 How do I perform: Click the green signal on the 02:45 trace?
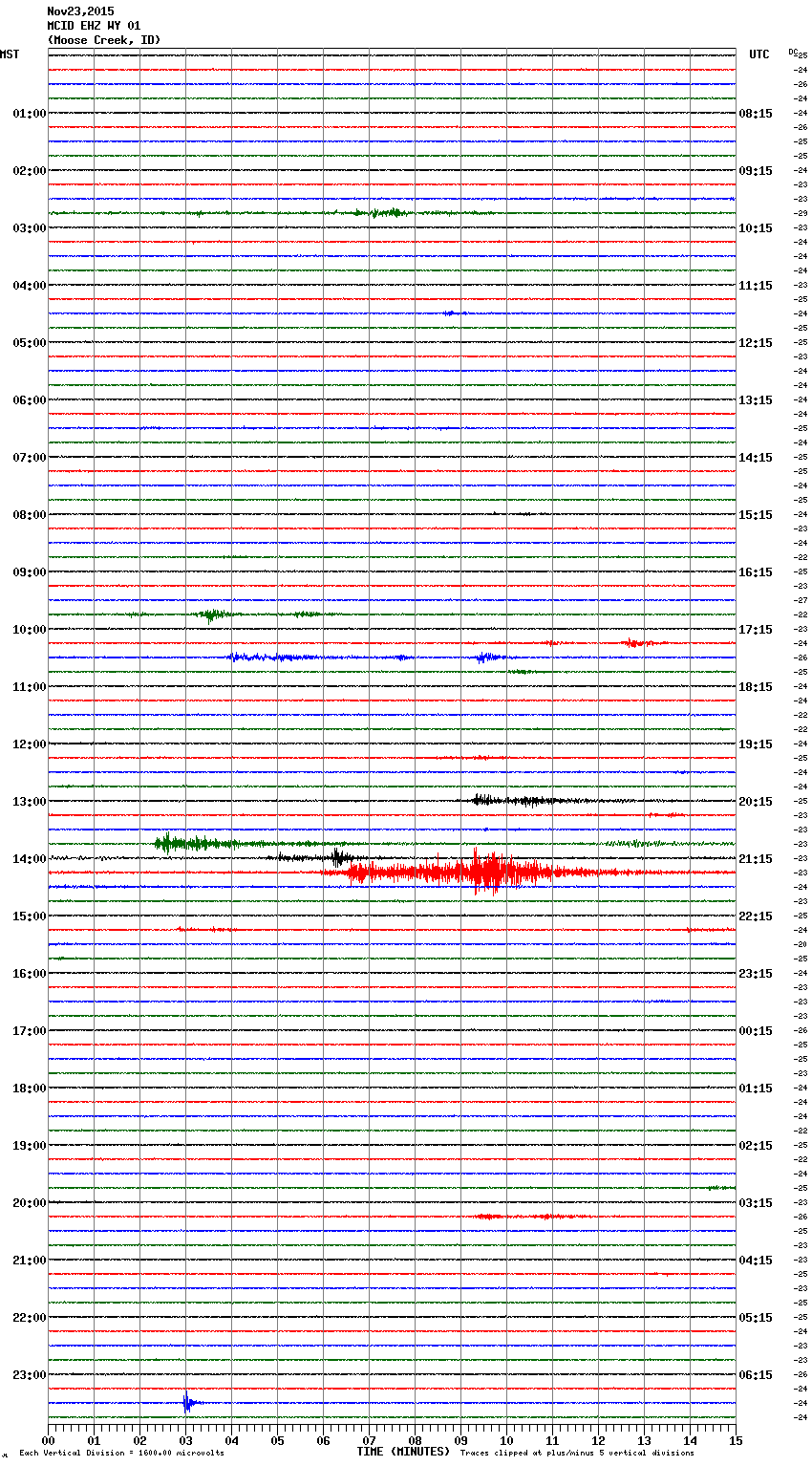coord(387,212)
